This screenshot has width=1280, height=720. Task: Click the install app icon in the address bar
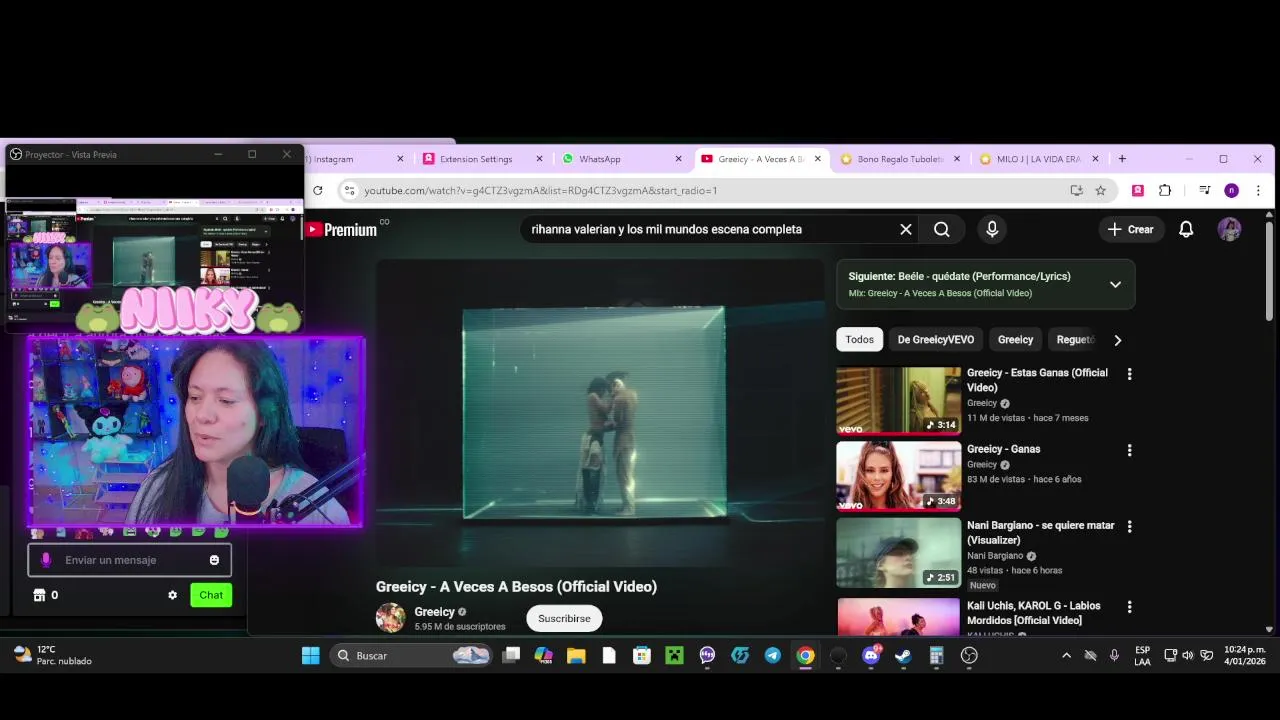pos(1076,190)
